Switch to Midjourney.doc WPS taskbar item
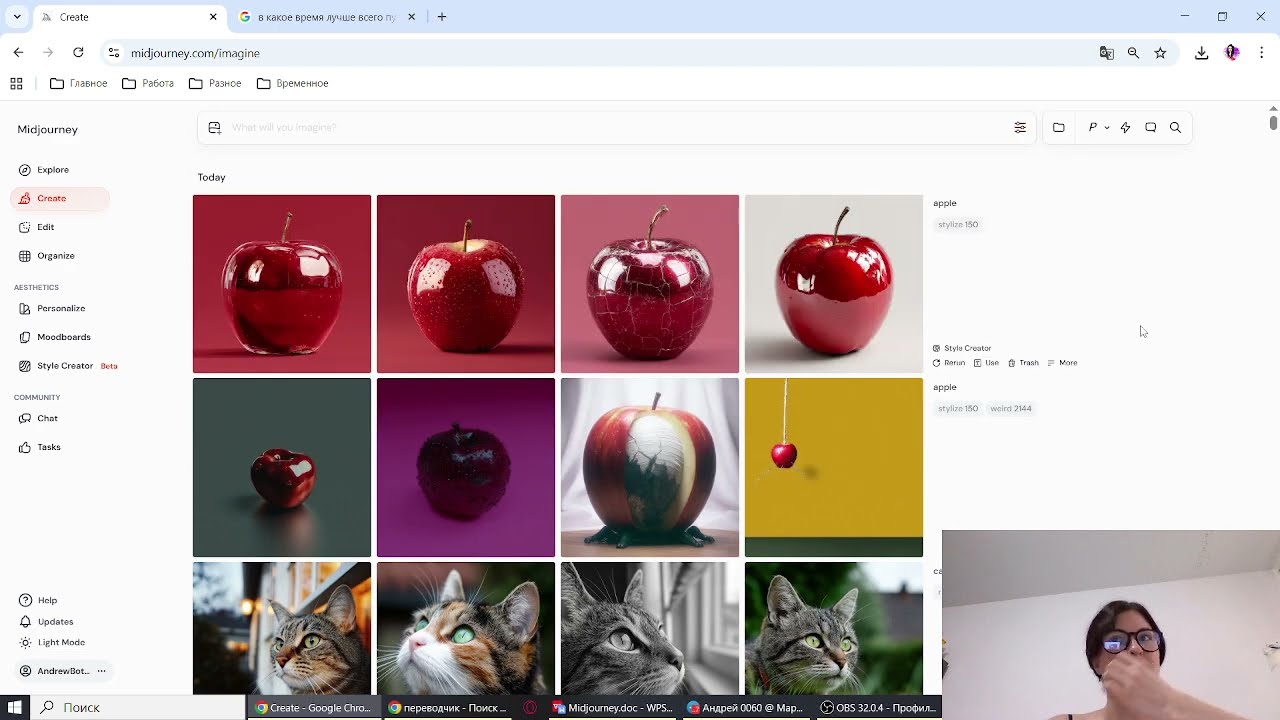The image size is (1280, 720). click(x=613, y=707)
